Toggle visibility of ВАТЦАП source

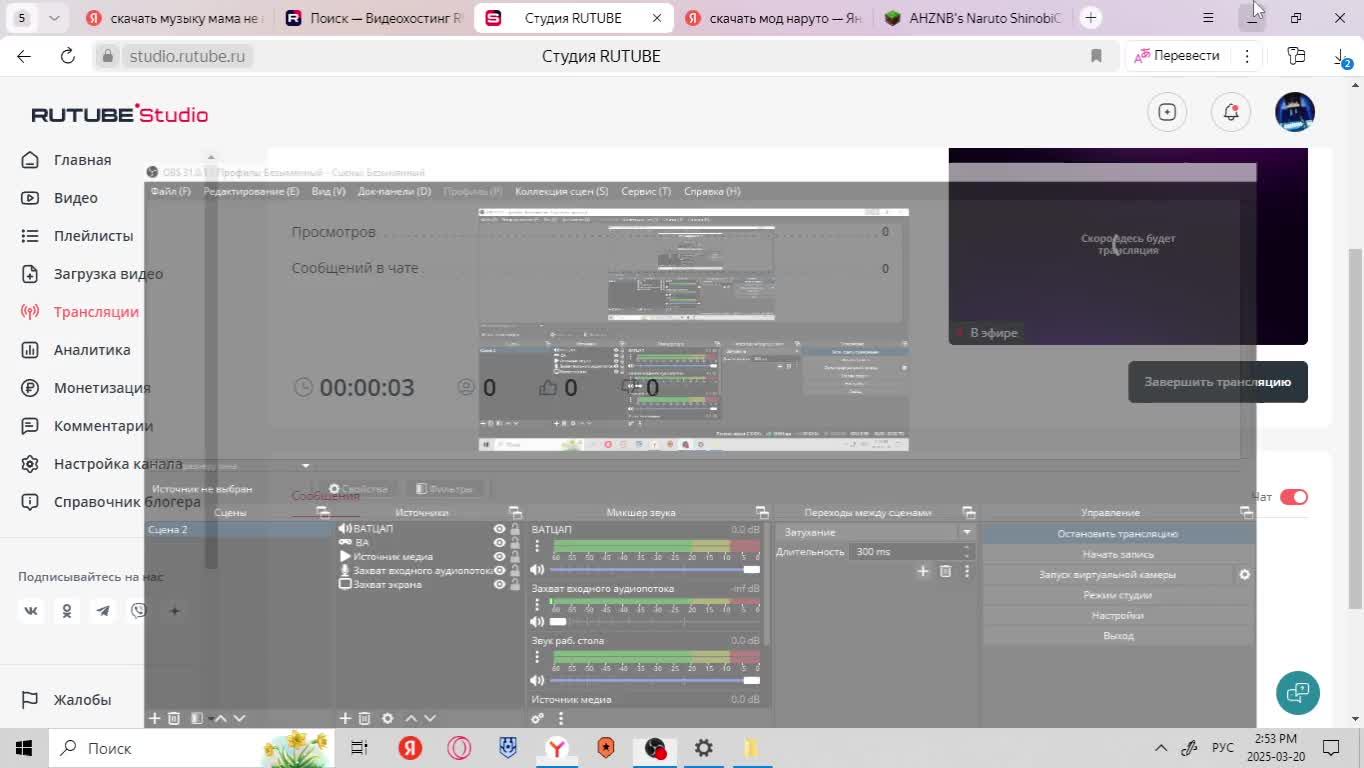pyautogui.click(x=499, y=529)
